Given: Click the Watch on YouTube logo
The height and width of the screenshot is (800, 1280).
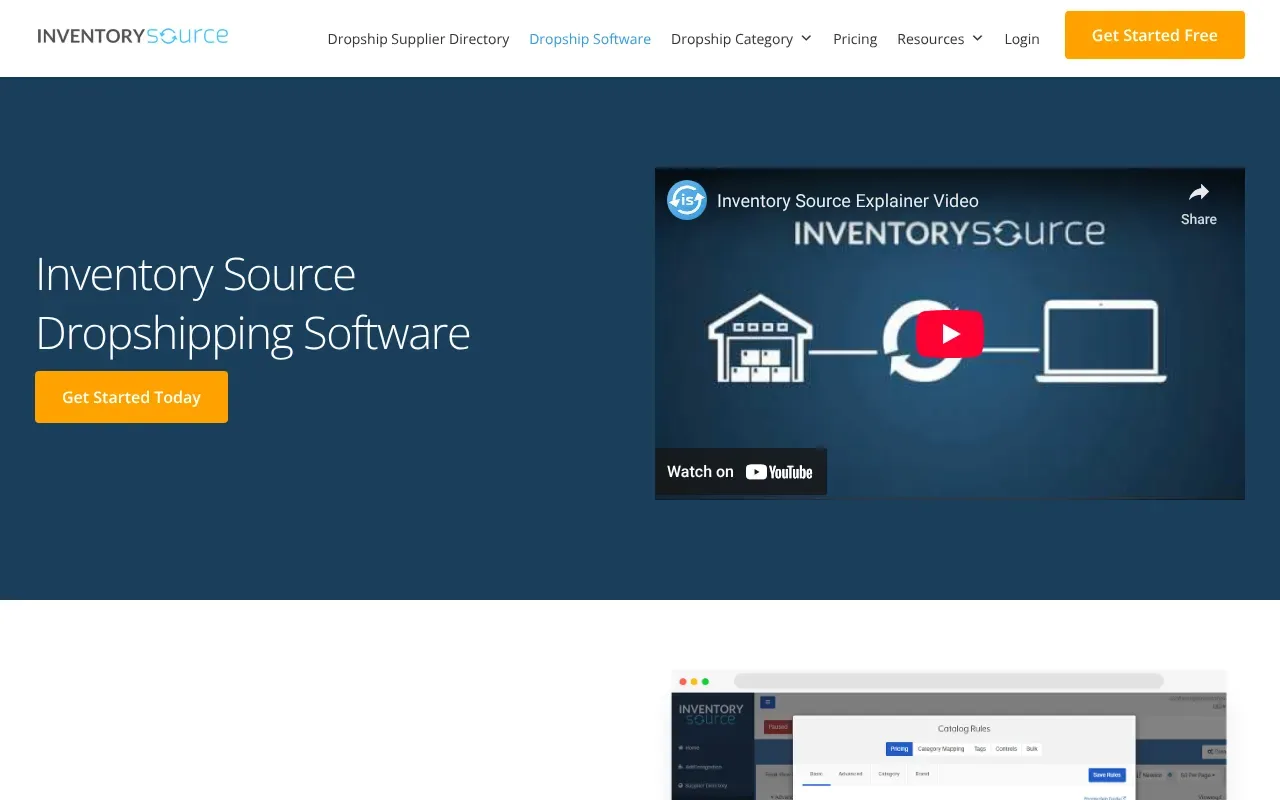Looking at the screenshot, I should tap(779, 471).
